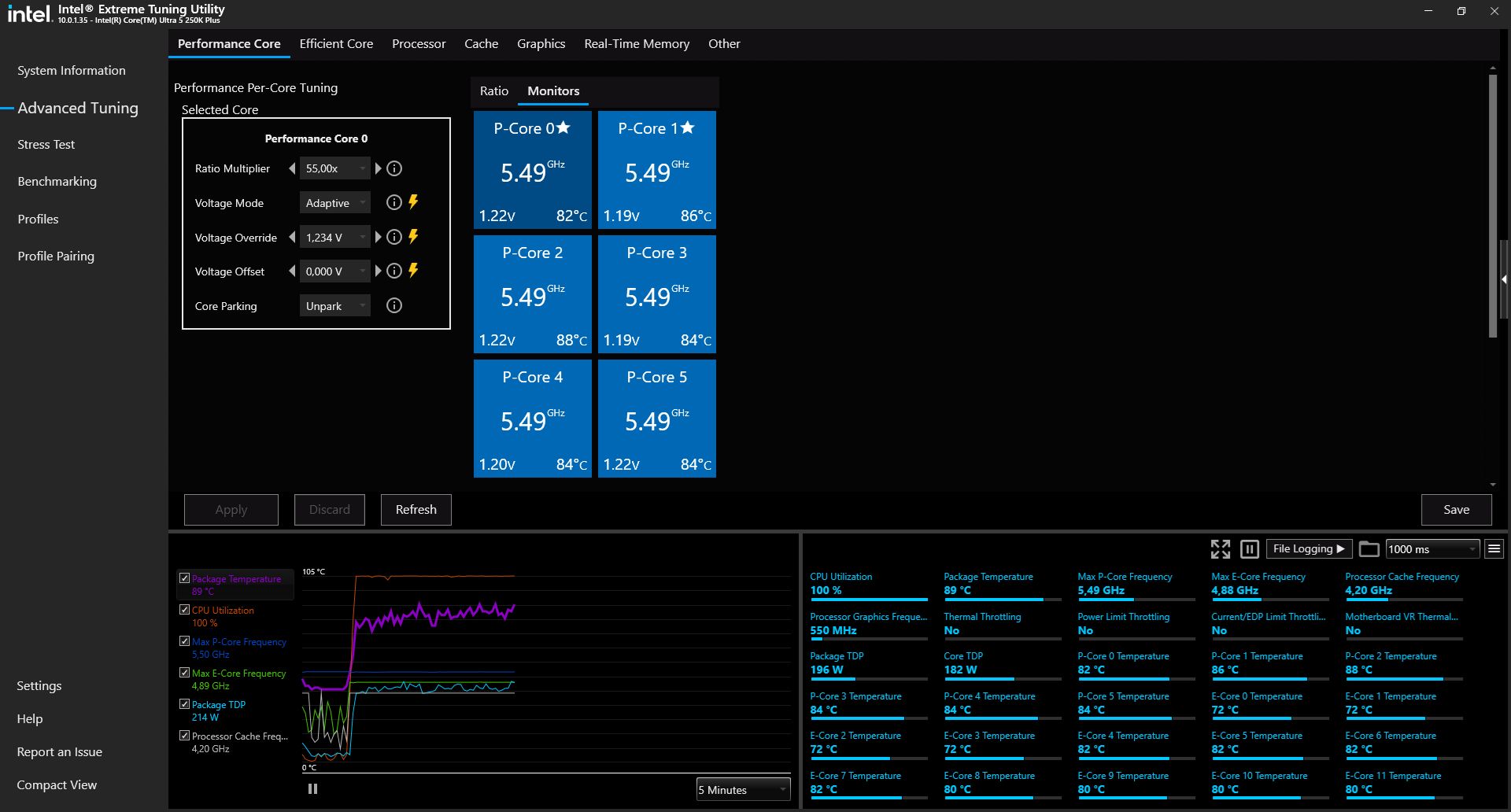The width and height of the screenshot is (1511, 812).
Task: Open log folder icon
Action: click(x=1369, y=548)
